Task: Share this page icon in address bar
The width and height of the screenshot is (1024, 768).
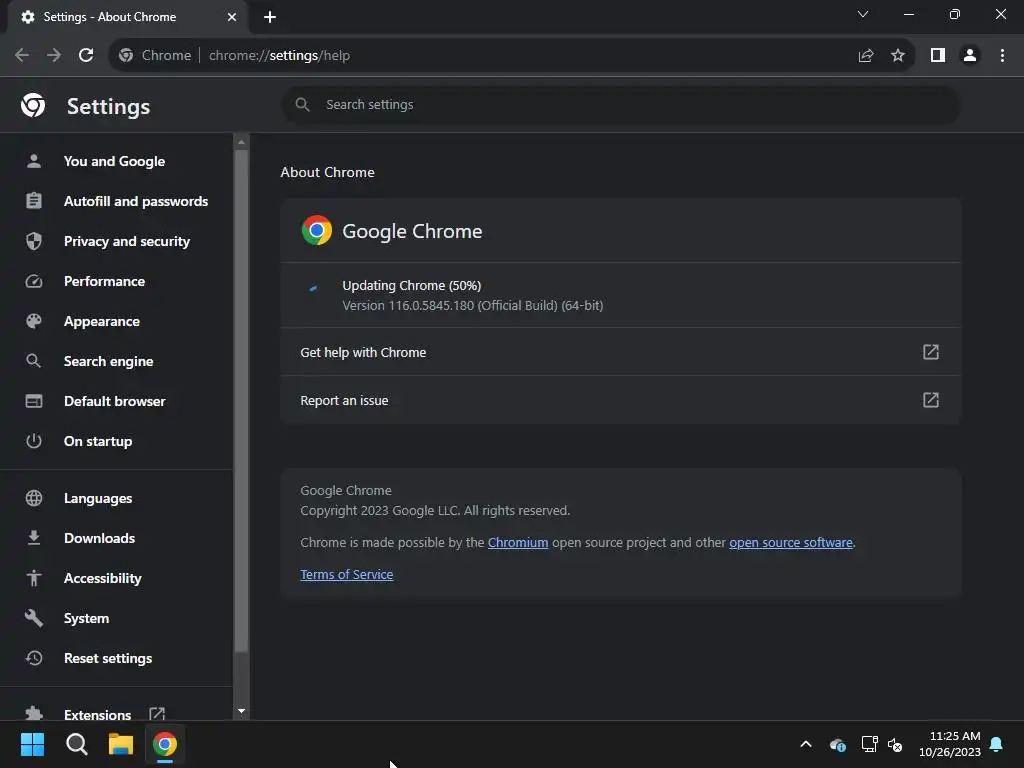Action: click(866, 56)
